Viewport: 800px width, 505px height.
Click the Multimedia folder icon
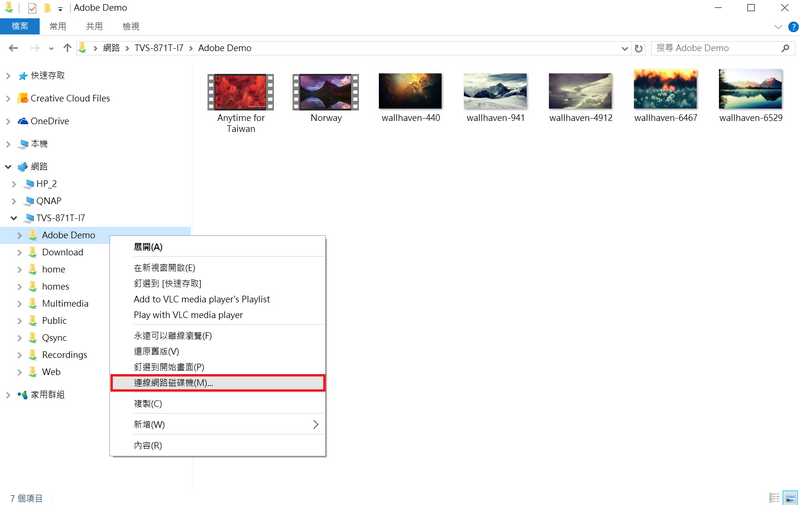[33, 304]
